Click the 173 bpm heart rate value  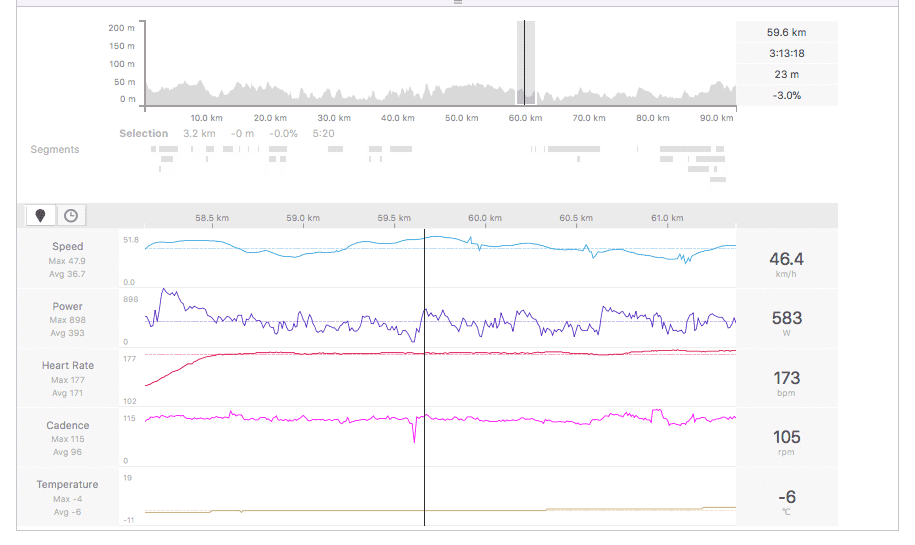(786, 379)
